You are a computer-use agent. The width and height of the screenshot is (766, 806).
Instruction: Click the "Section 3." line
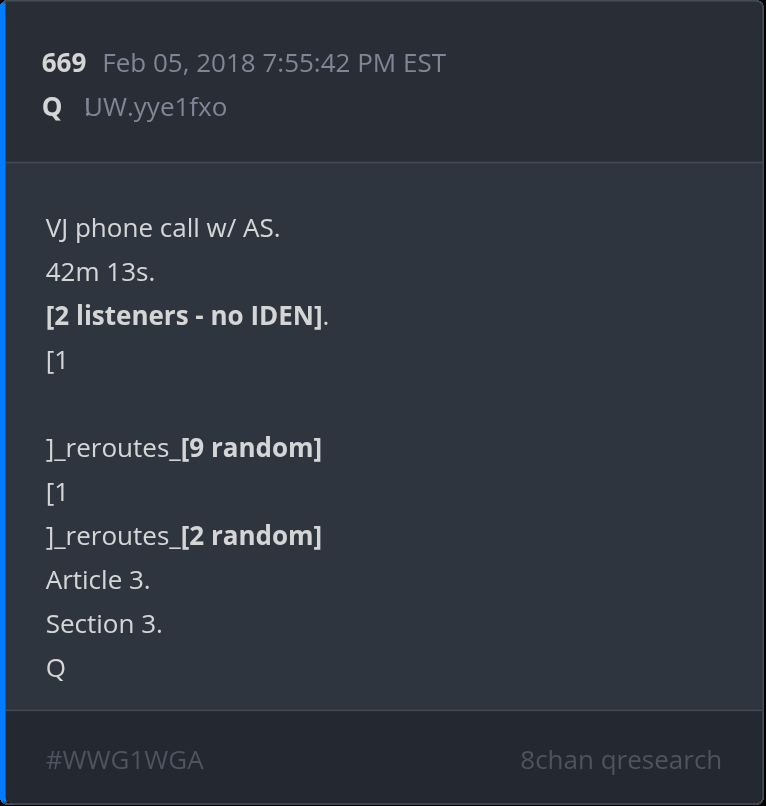[104, 624]
